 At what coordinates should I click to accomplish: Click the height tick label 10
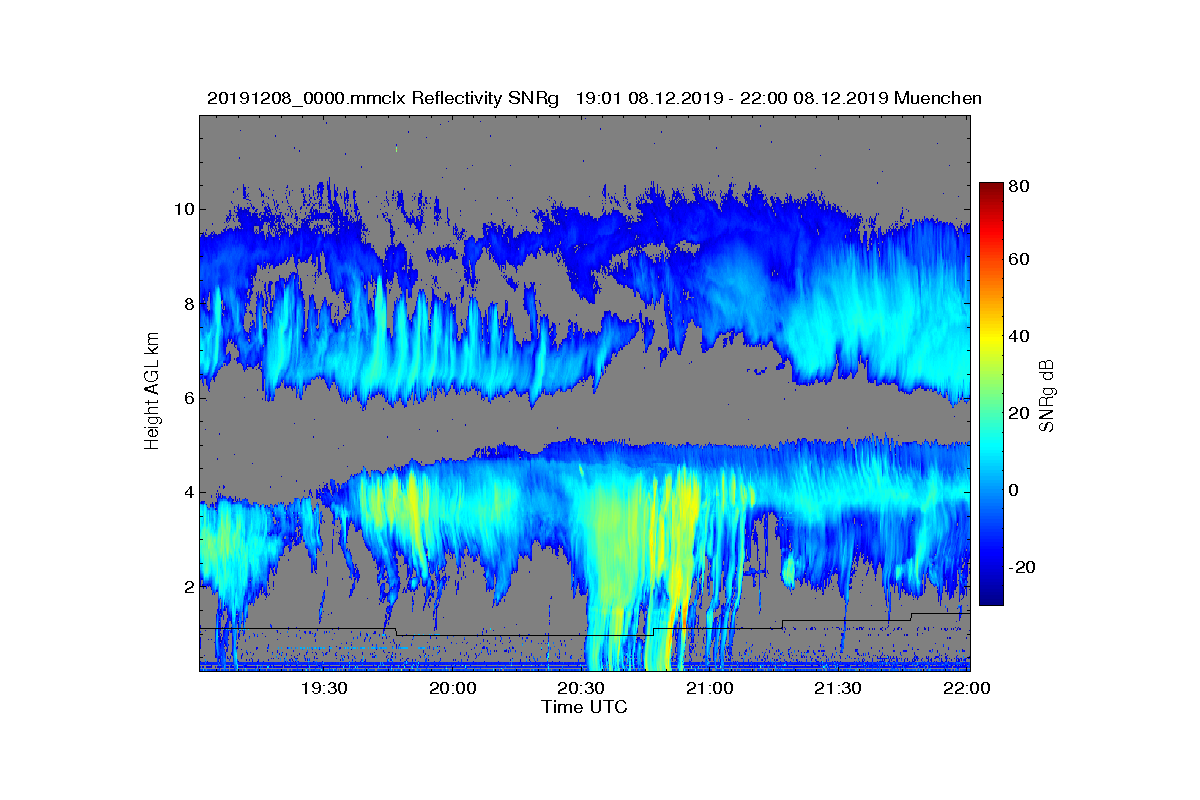pos(182,209)
